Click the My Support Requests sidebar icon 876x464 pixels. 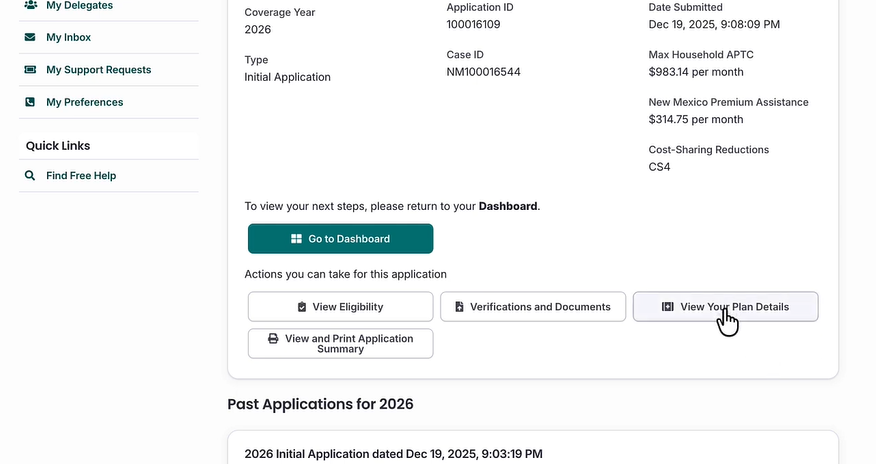30,70
